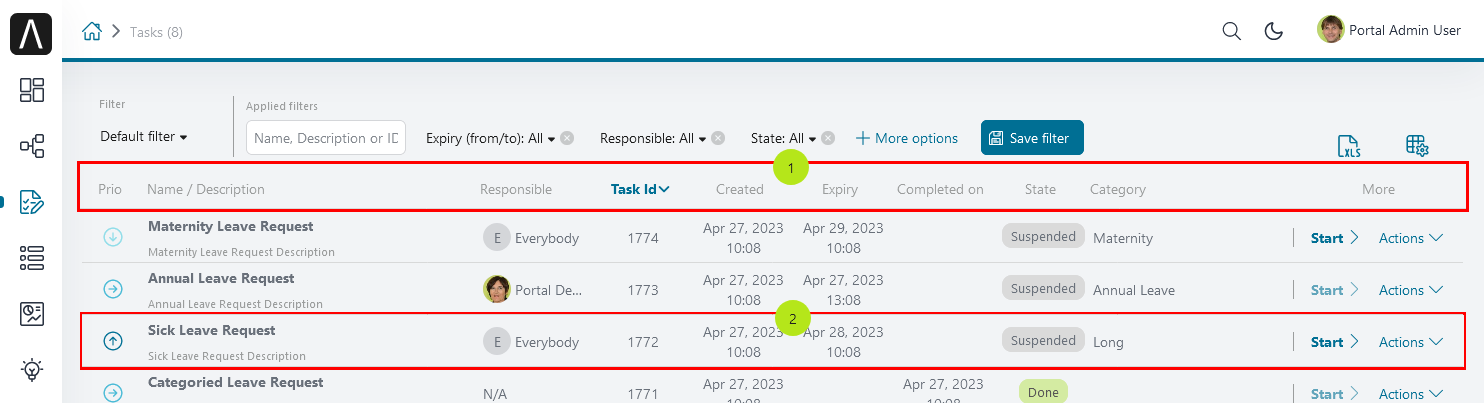This screenshot has width=1484, height=403.
Task: Start the Maternity Leave Request task
Action: 1334,238
